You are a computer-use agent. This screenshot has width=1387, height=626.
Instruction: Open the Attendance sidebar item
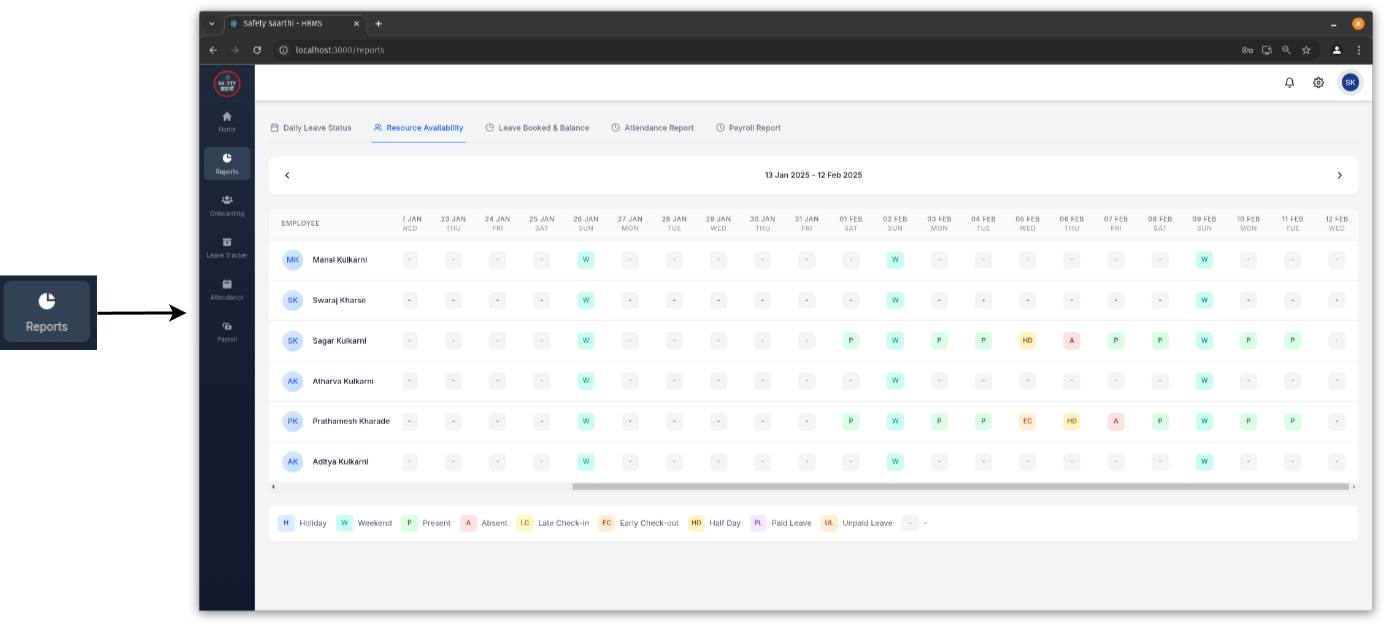pyautogui.click(x=227, y=289)
